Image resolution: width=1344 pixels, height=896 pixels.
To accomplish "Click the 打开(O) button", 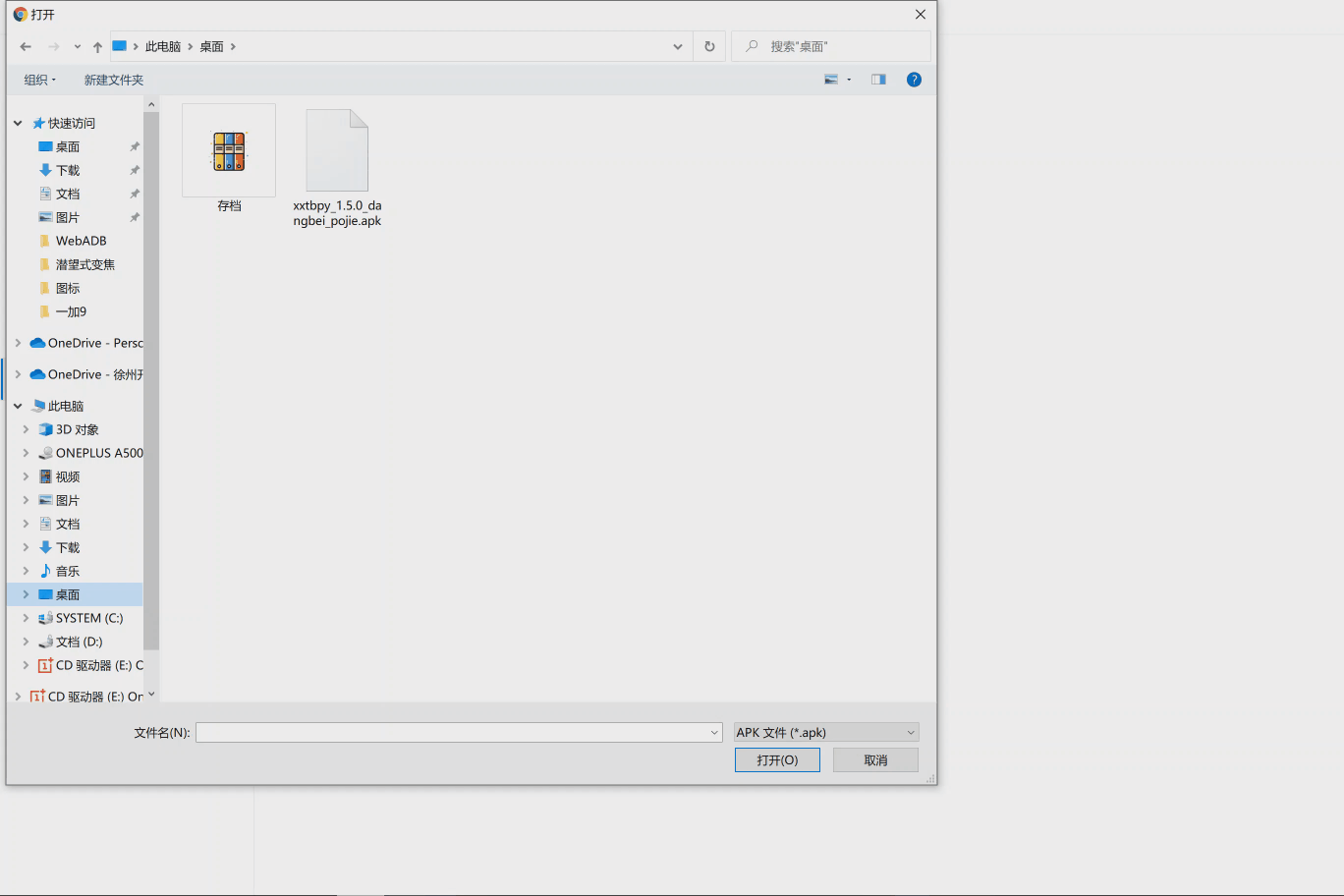I will [x=777, y=760].
